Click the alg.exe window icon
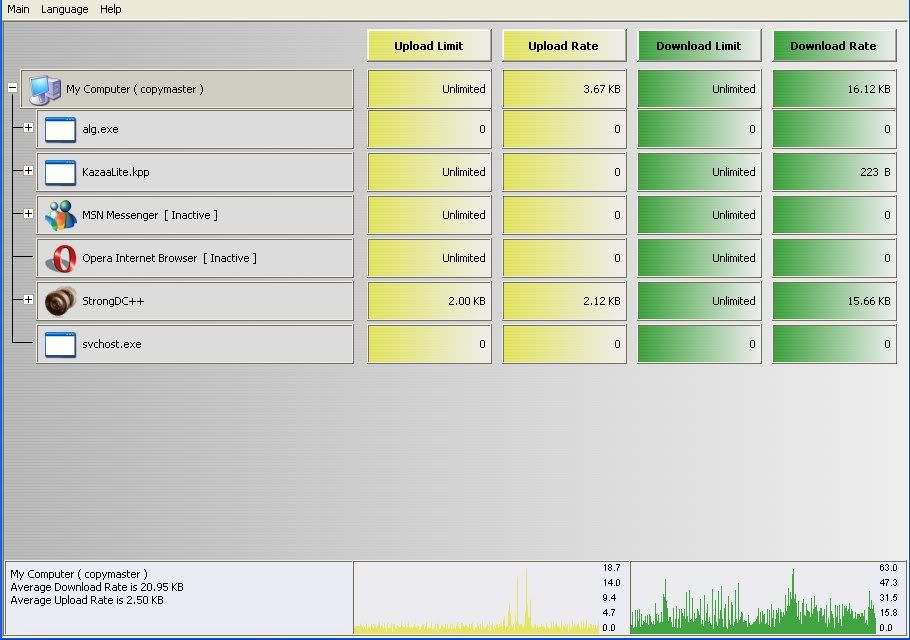 pyautogui.click(x=60, y=129)
